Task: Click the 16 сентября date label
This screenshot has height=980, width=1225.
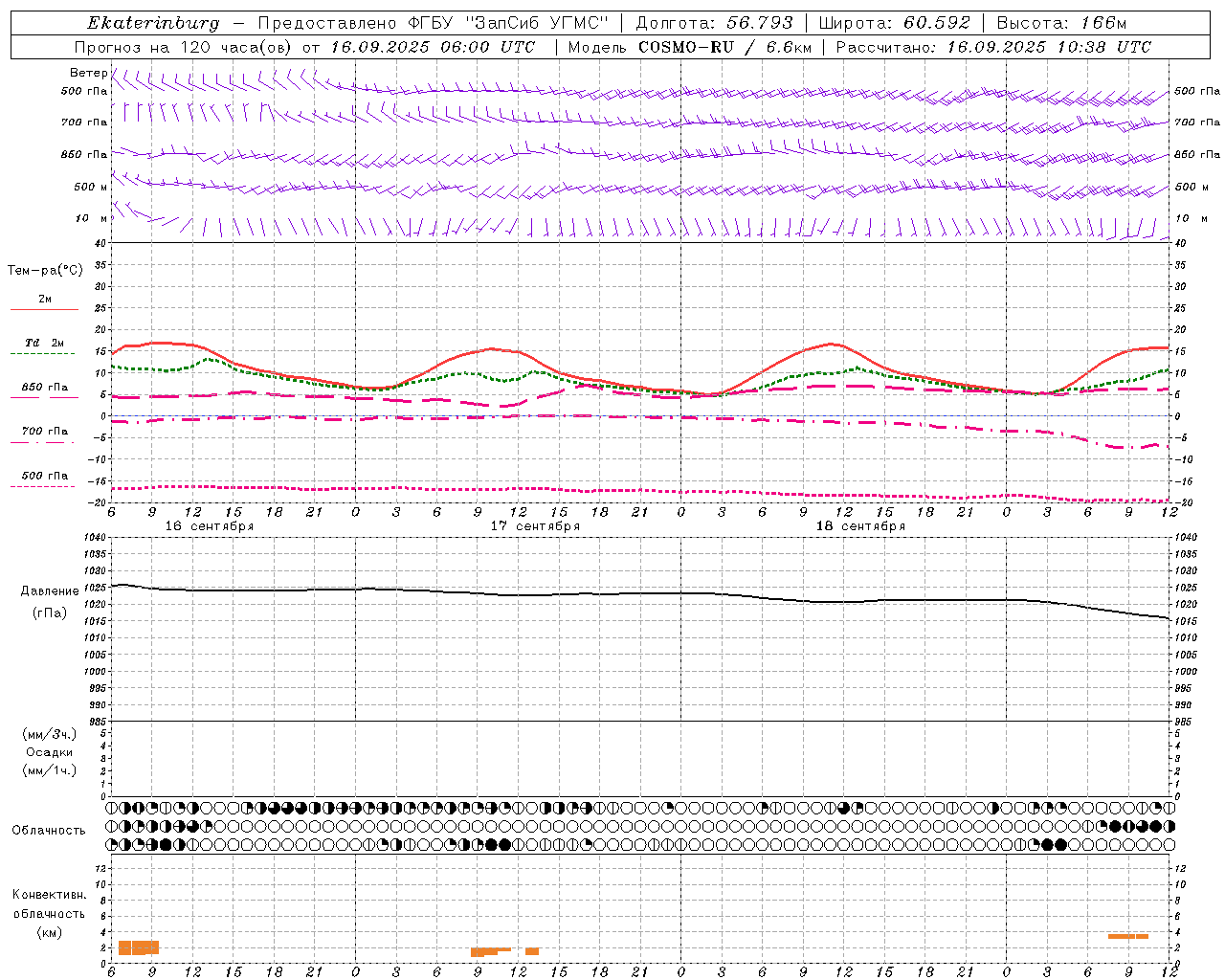Action: (209, 526)
